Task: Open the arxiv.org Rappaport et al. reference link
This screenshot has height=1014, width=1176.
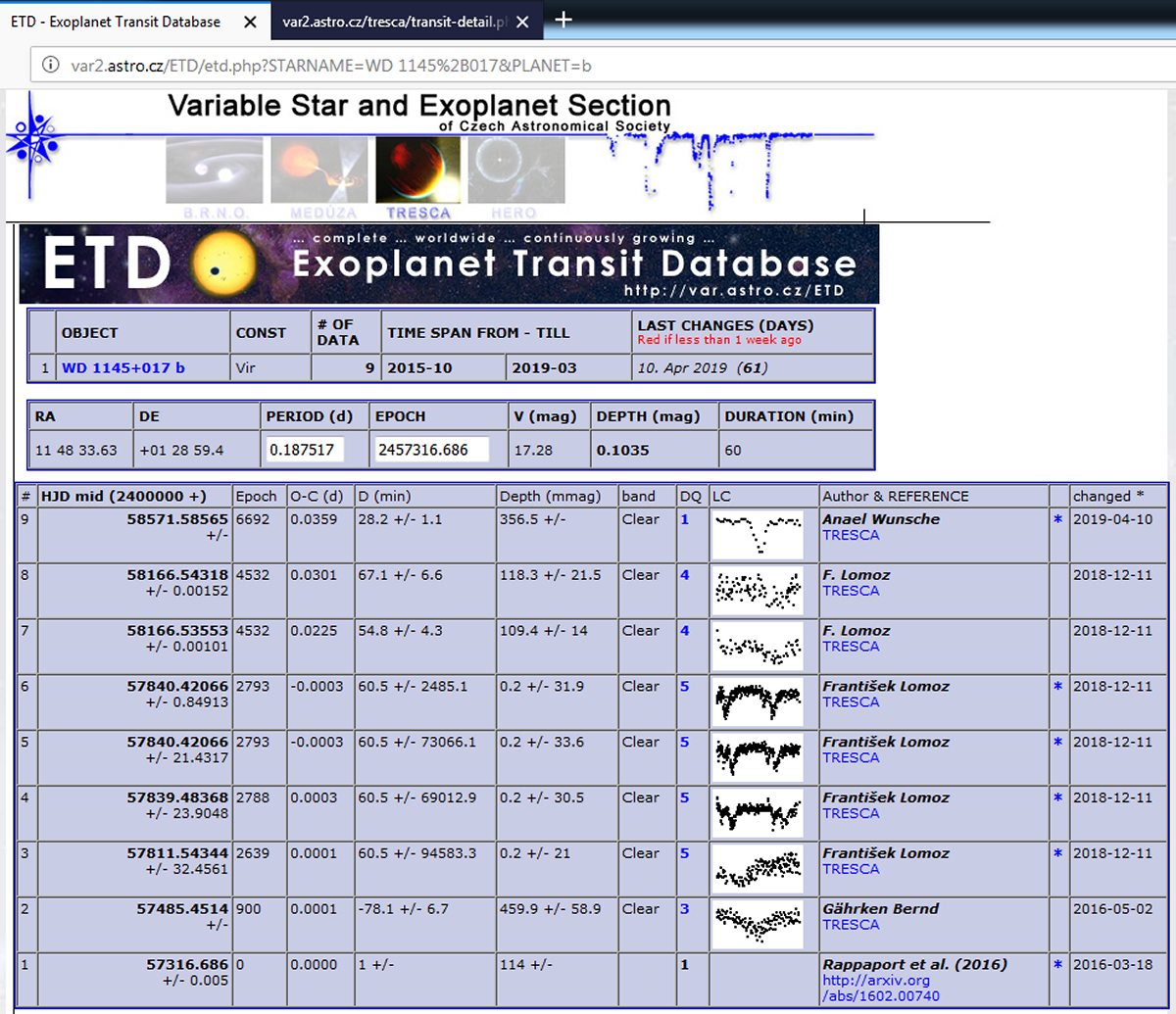Action: point(876,988)
